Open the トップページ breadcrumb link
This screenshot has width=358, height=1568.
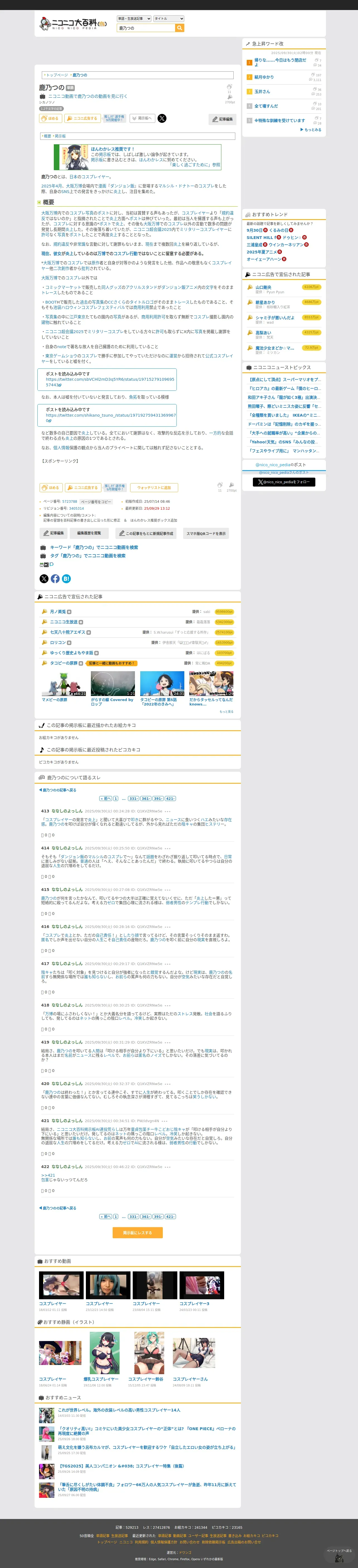[57, 75]
